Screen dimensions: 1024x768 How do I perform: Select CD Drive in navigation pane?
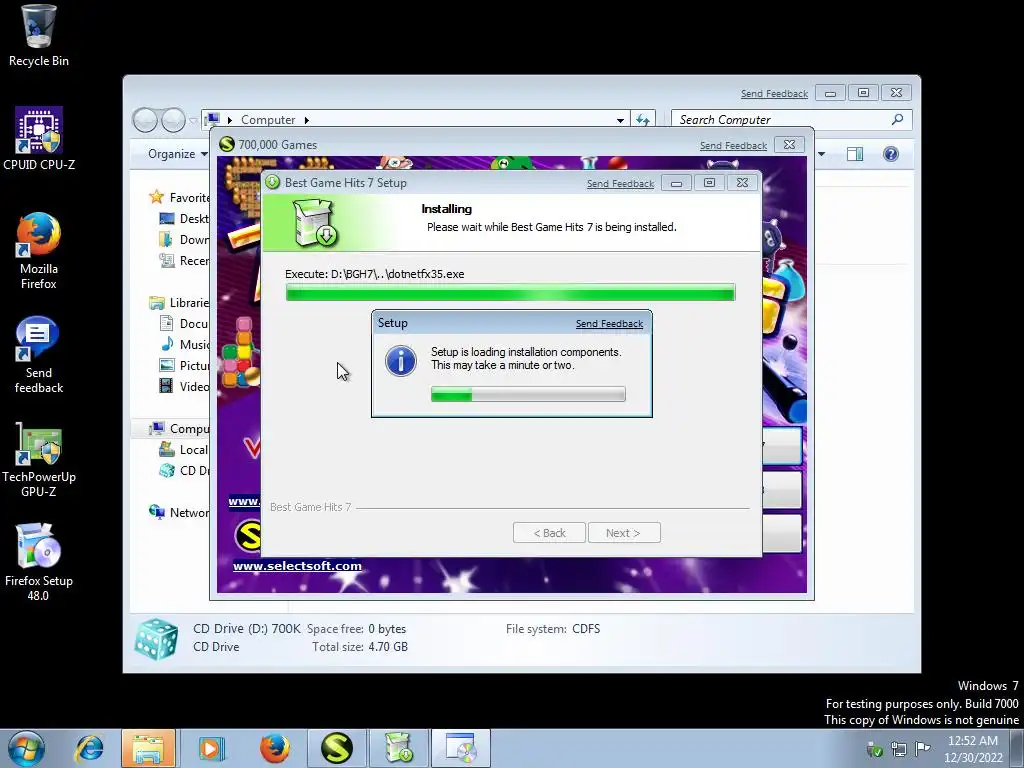(185, 470)
